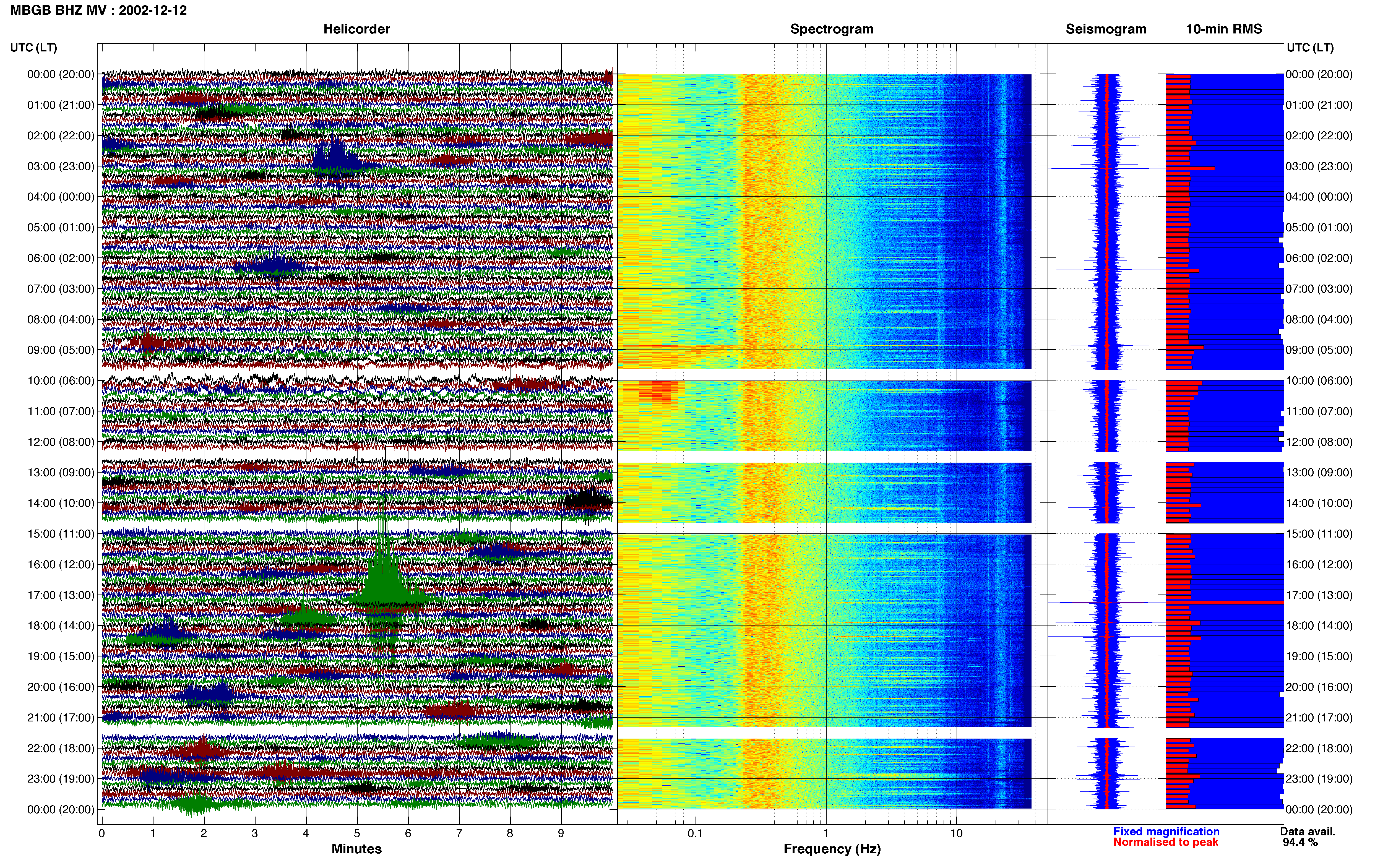Click the right UTC (LT) axis label
The image size is (1388, 868).
[1310, 48]
